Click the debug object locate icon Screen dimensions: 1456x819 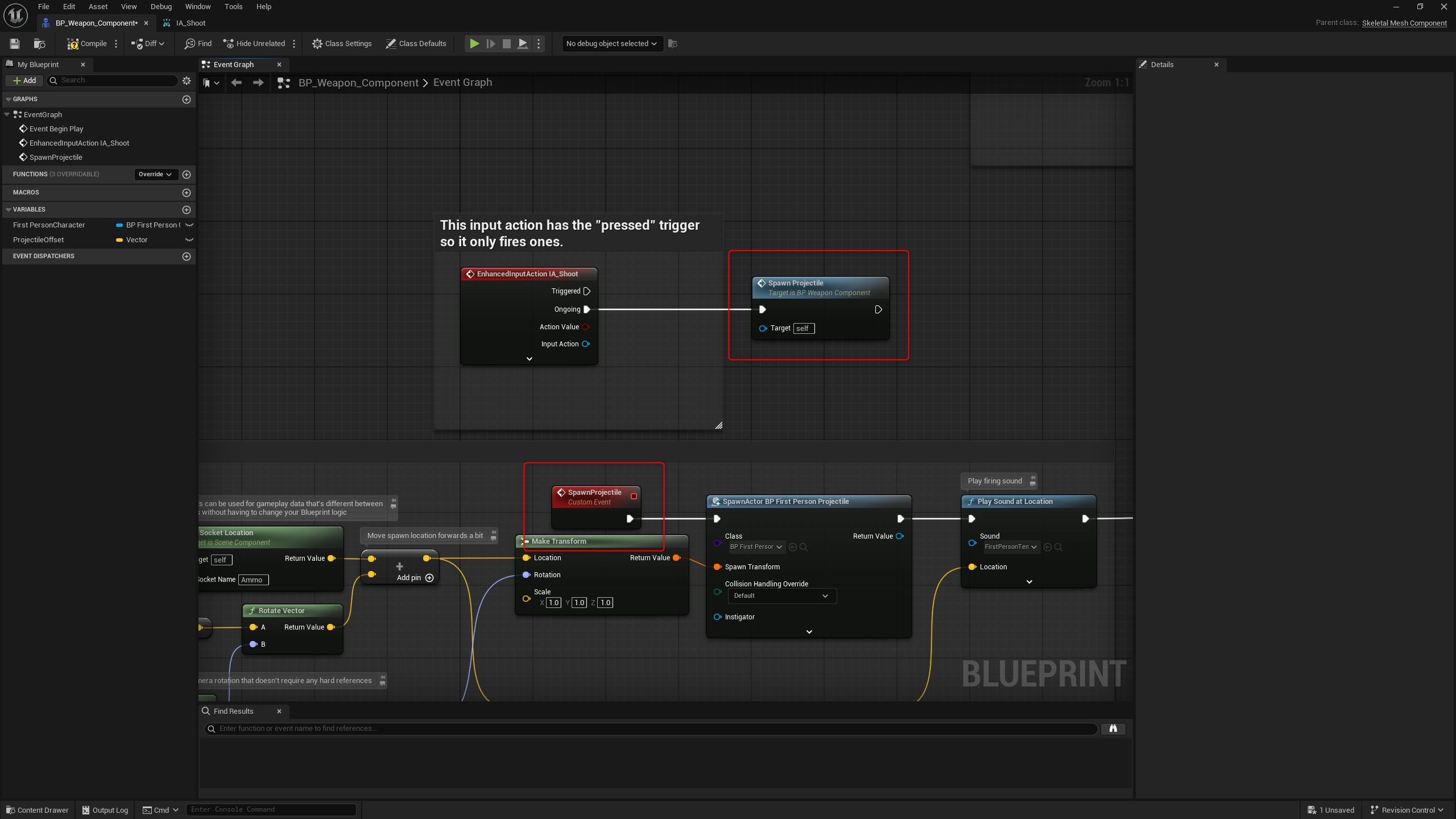tap(672, 43)
